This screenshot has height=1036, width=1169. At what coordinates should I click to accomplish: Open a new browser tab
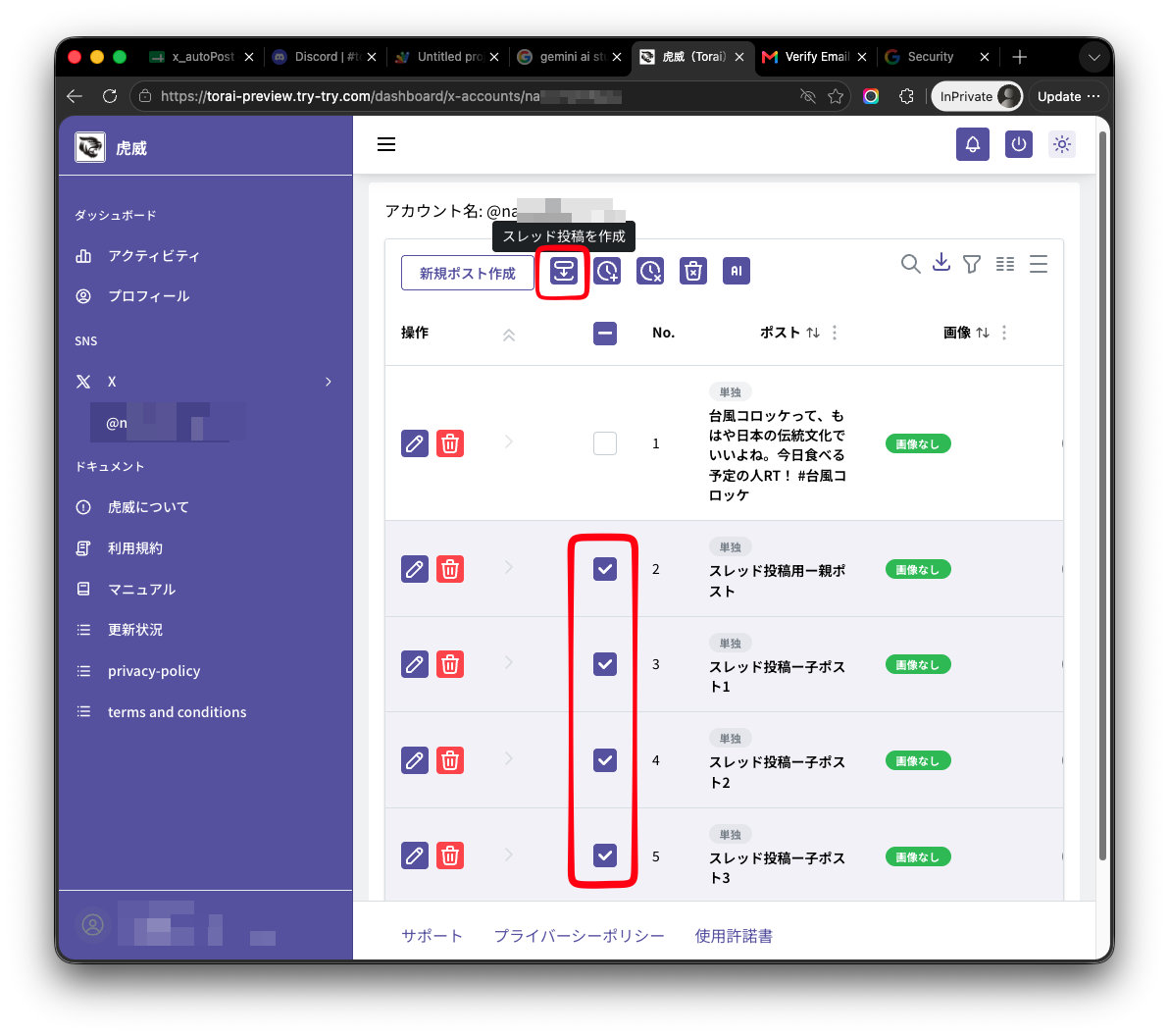pos(1019,57)
